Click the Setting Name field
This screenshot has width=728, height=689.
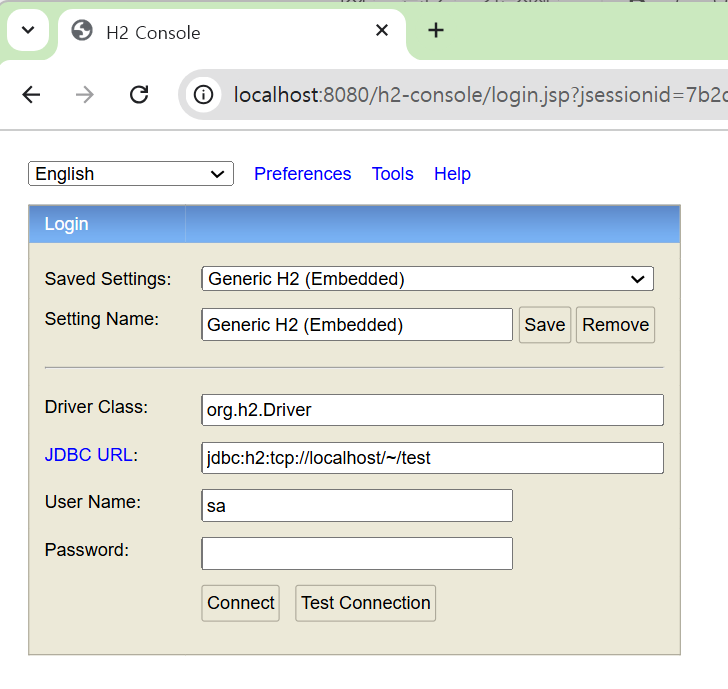click(x=357, y=325)
